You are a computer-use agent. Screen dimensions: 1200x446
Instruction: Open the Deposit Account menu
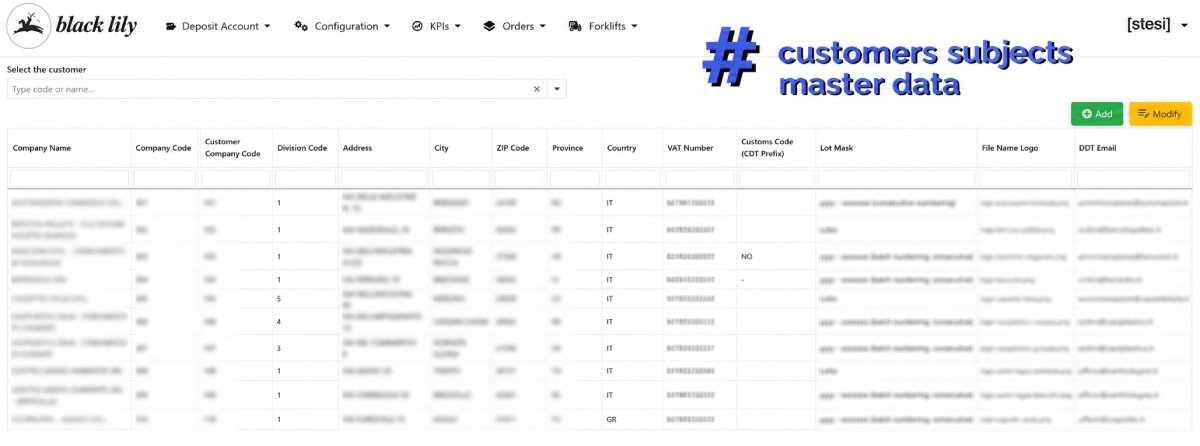click(x=218, y=26)
